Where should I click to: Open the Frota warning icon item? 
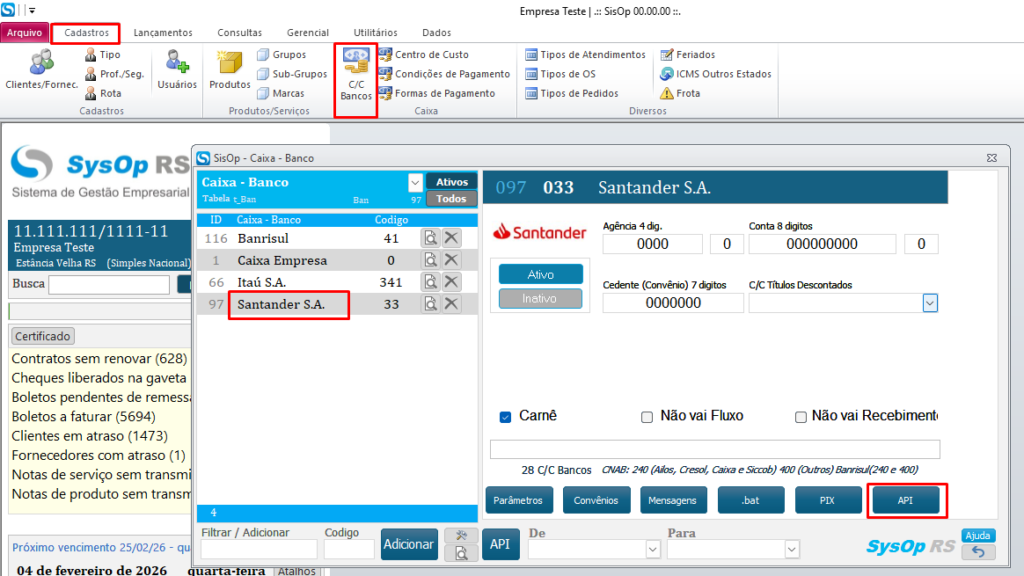click(668, 93)
